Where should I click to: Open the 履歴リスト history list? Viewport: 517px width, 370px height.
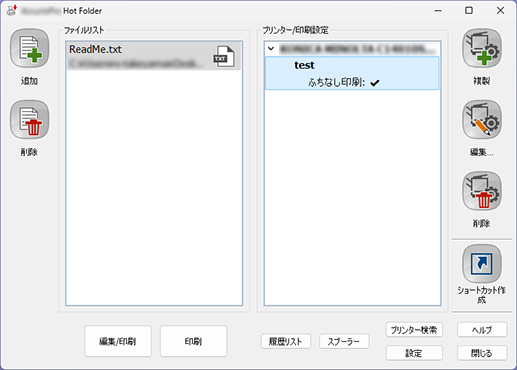pyautogui.click(x=286, y=341)
